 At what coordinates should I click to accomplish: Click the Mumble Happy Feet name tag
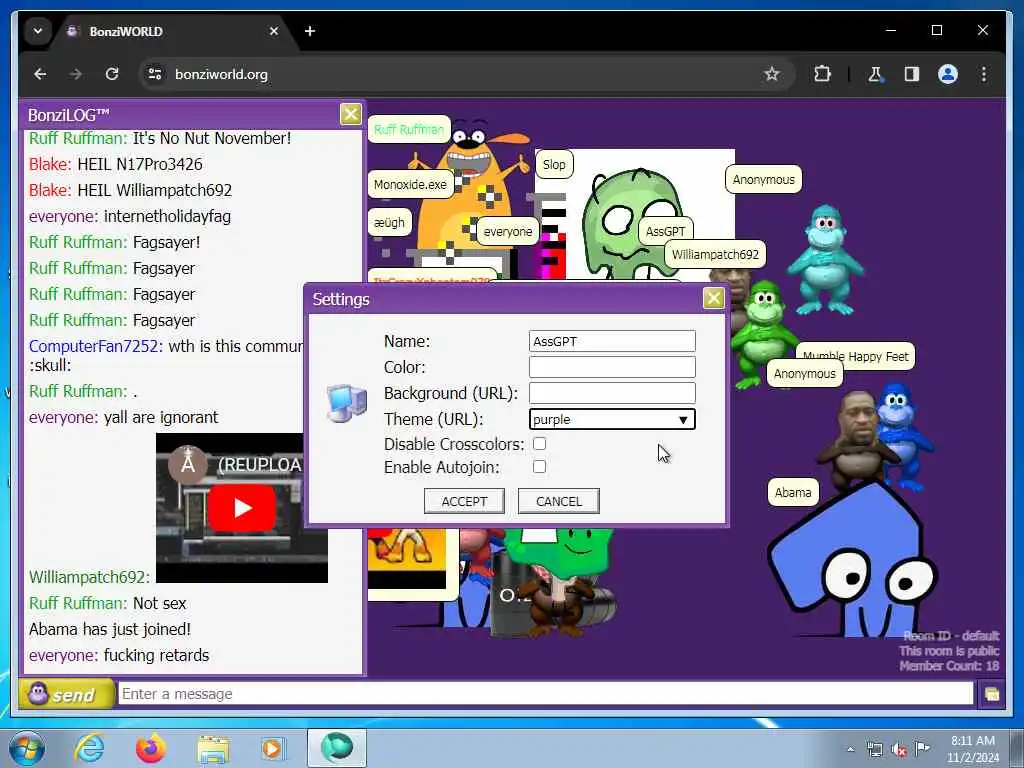point(856,357)
